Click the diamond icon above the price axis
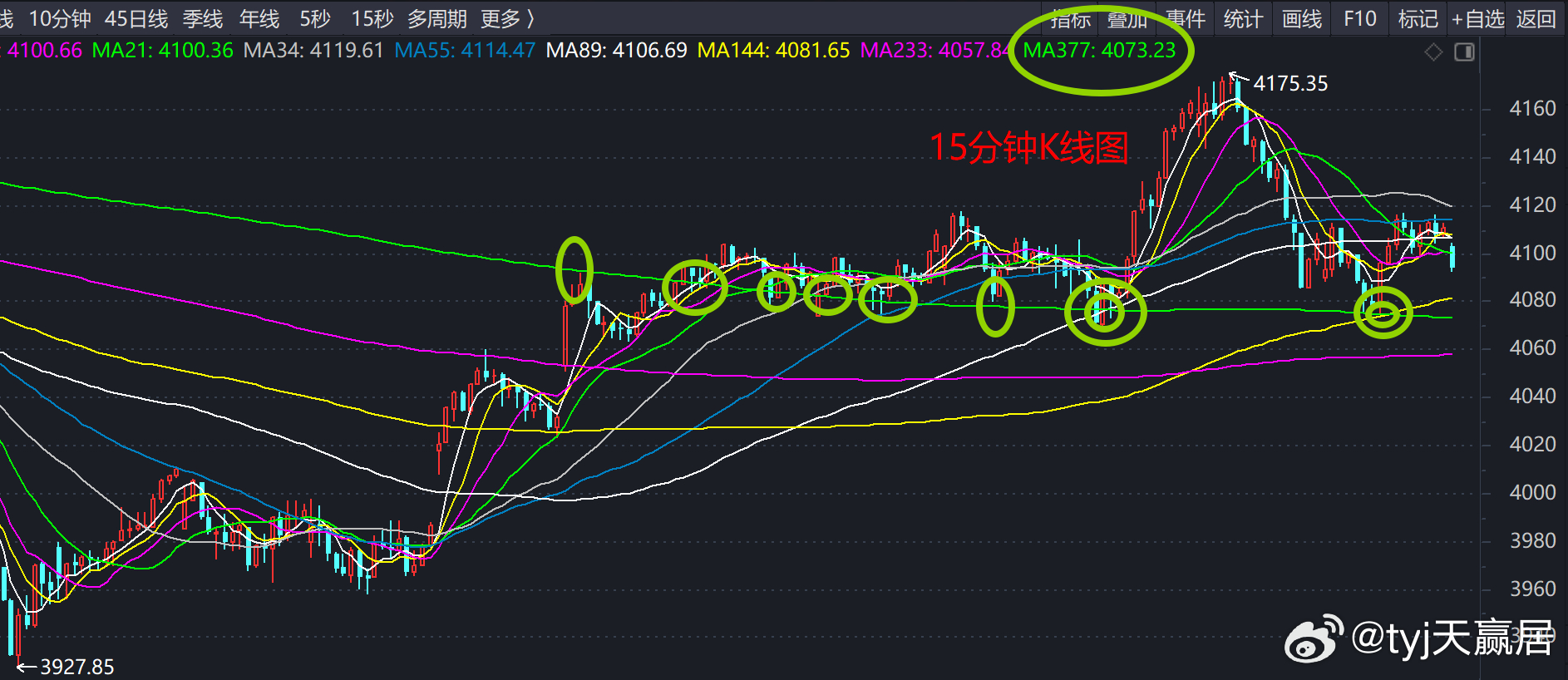The image size is (1568, 680). (x=1433, y=52)
